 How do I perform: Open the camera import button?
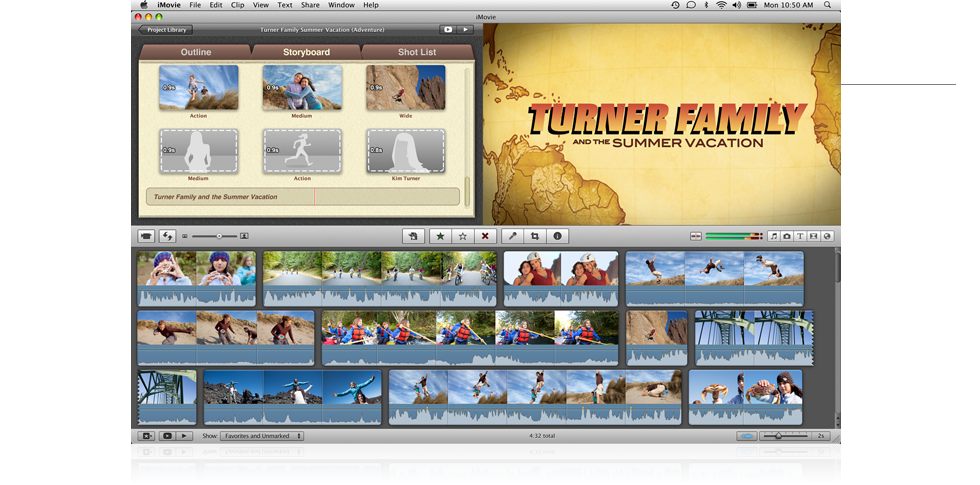pos(147,236)
